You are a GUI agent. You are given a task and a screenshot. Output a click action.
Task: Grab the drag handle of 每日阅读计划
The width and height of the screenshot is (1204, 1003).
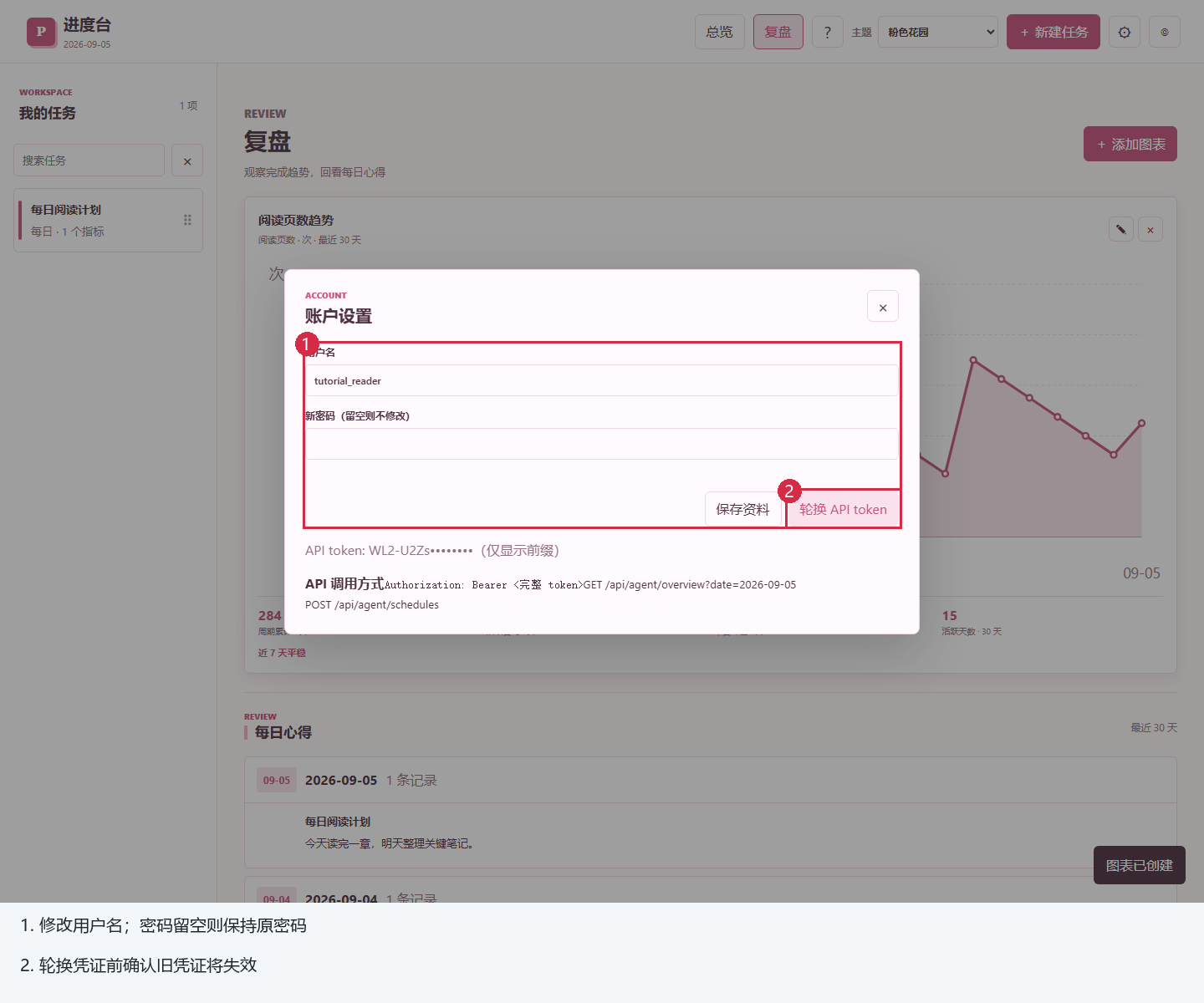(x=187, y=220)
